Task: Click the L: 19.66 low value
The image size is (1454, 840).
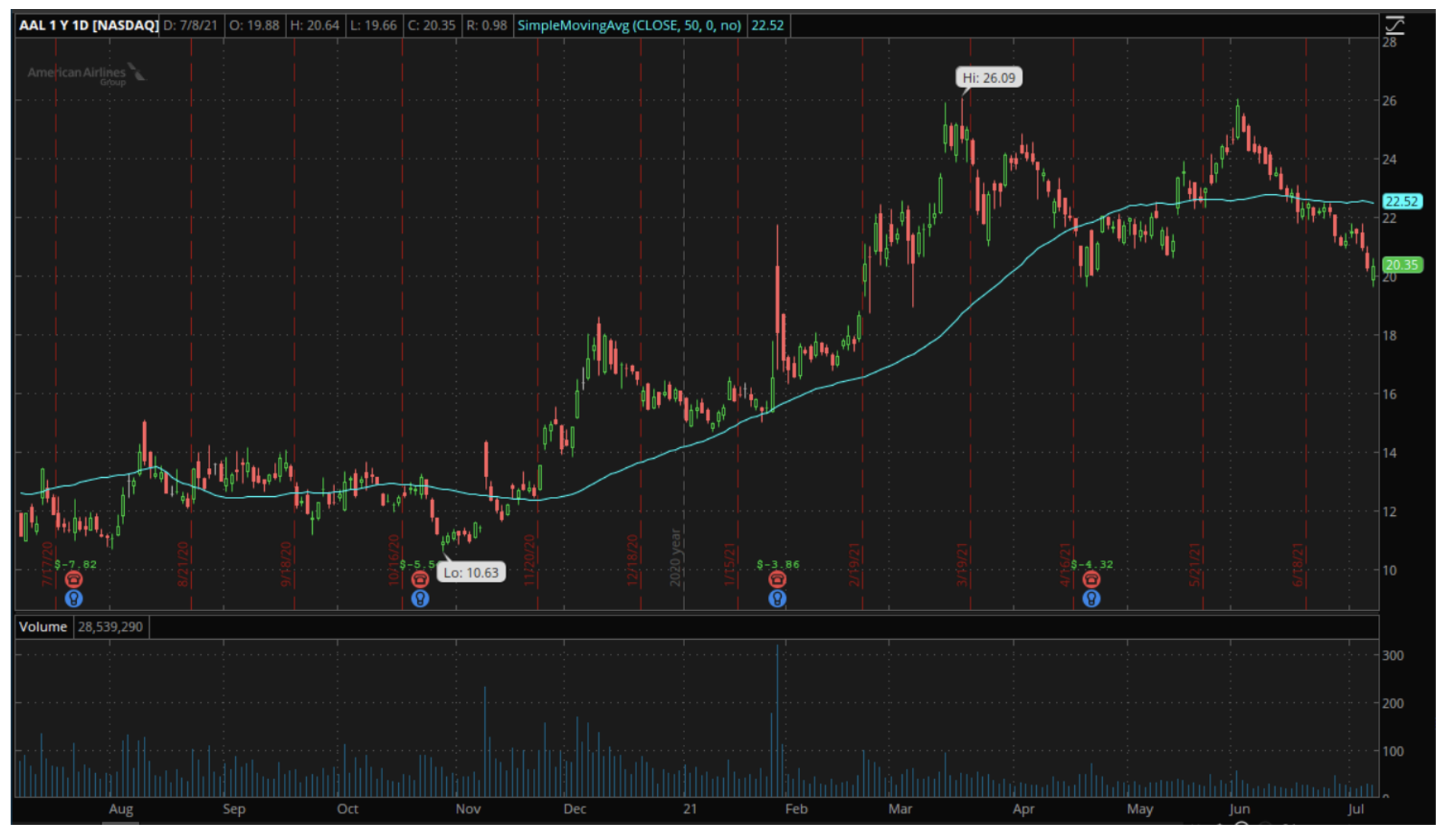Action: pyautogui.click(x=374, y=25)
